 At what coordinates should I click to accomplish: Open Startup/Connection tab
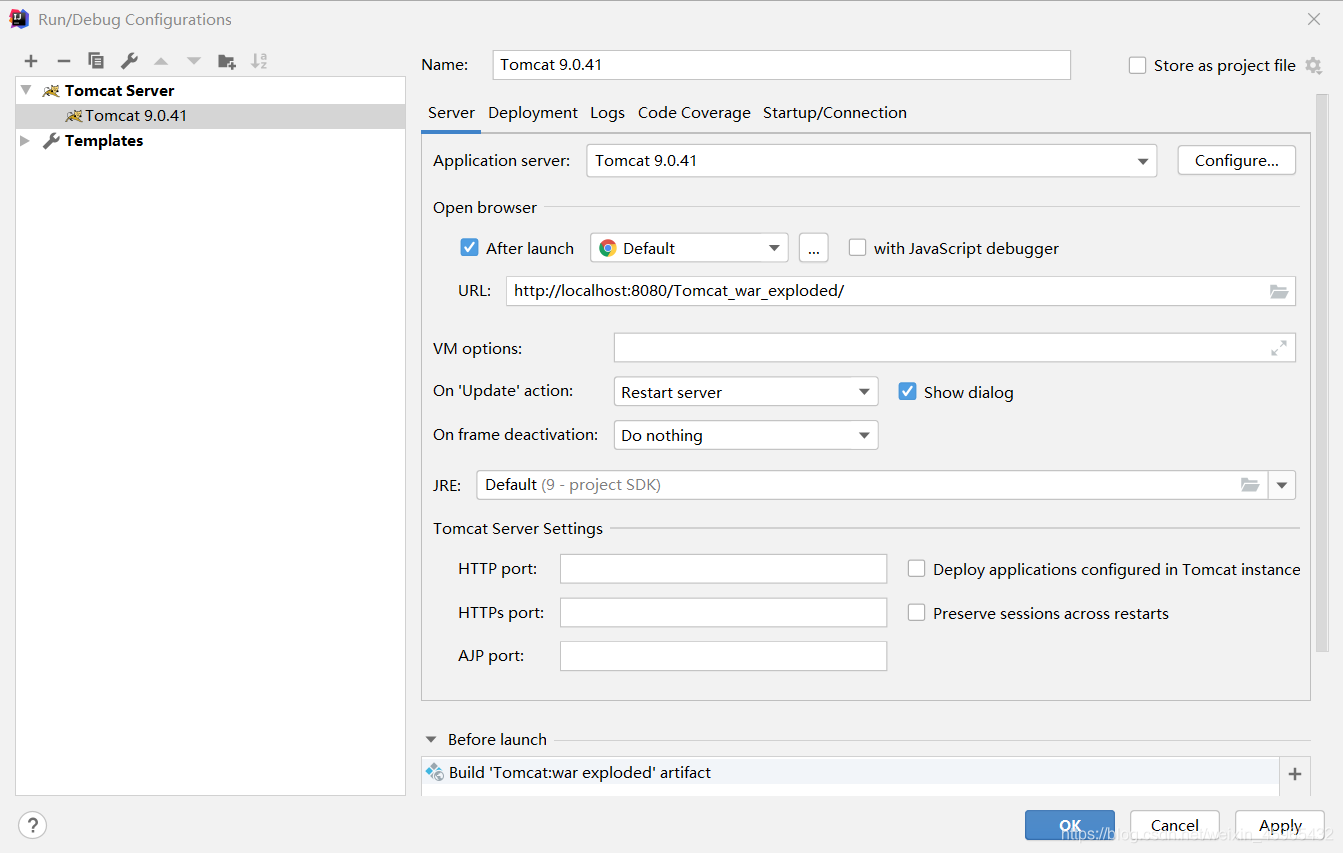(x=835, y=113)
